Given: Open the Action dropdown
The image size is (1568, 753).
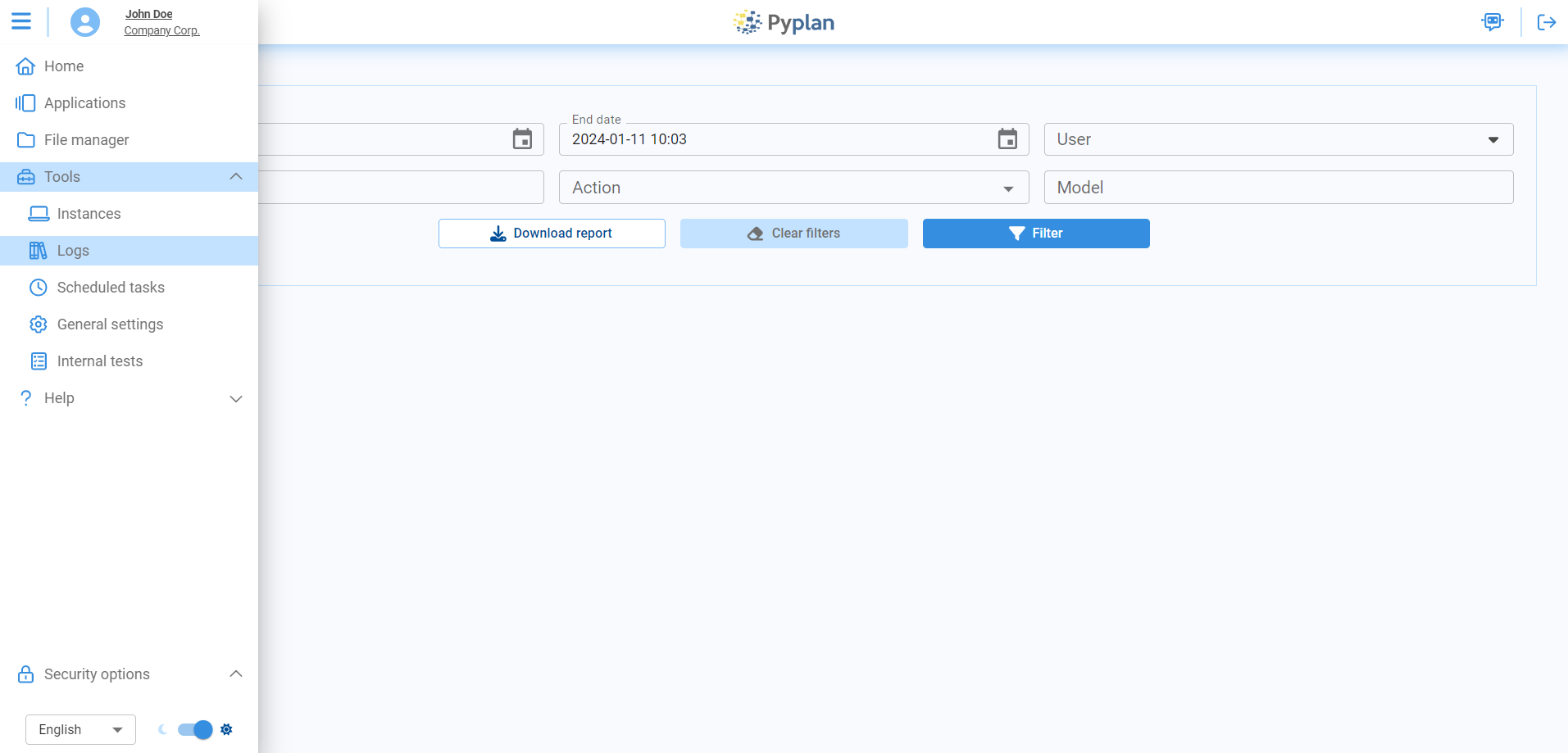Looking at the screenshot, I should click(793, 188).
